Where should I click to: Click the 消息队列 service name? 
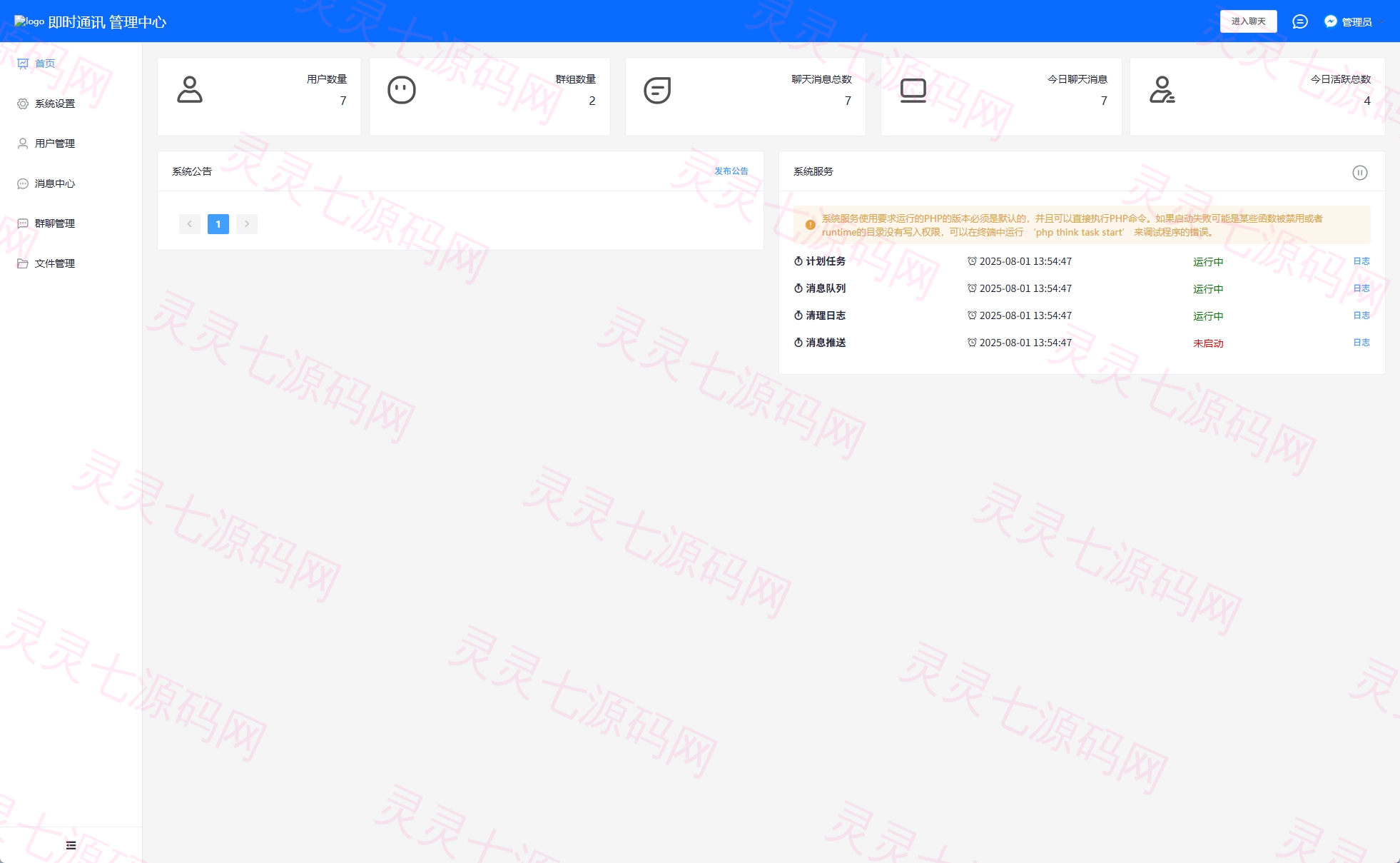tap(826, 288)
